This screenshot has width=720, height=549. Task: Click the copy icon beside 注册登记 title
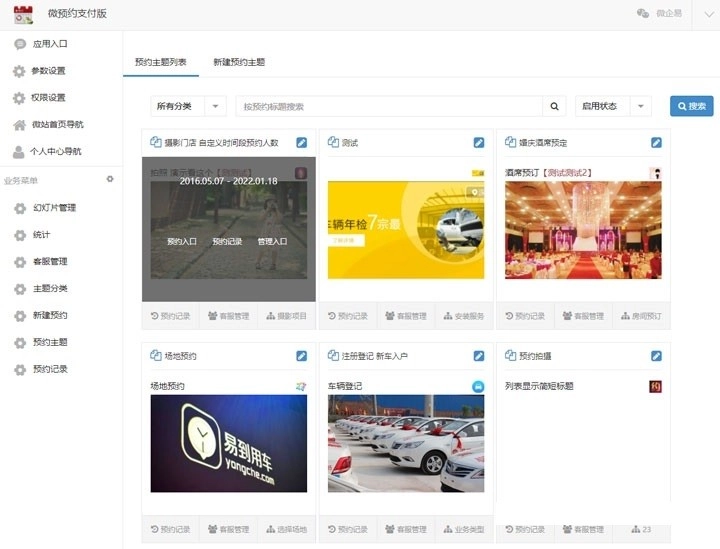333,356
